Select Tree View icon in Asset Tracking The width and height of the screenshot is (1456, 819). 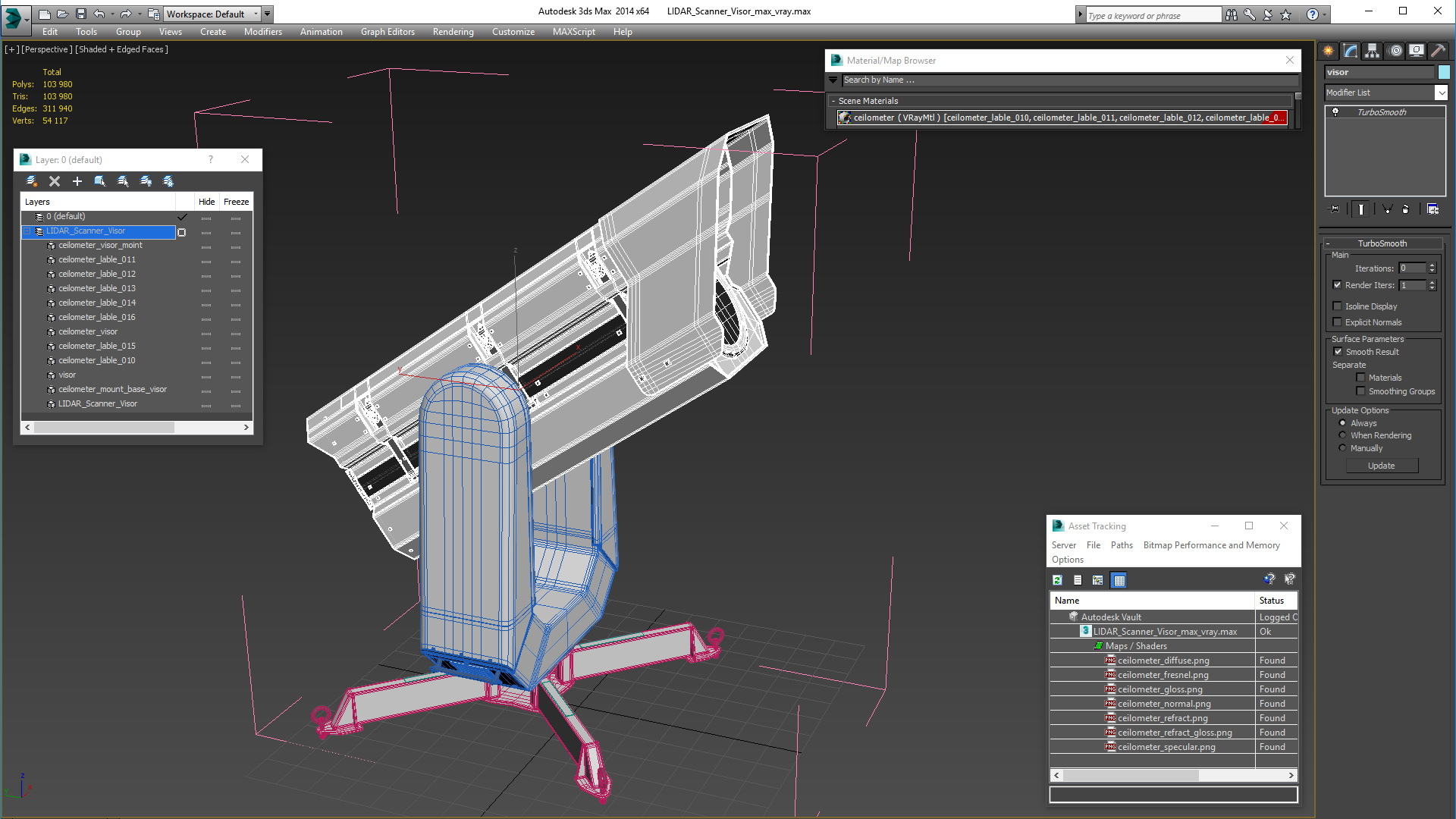(1098, 580)
